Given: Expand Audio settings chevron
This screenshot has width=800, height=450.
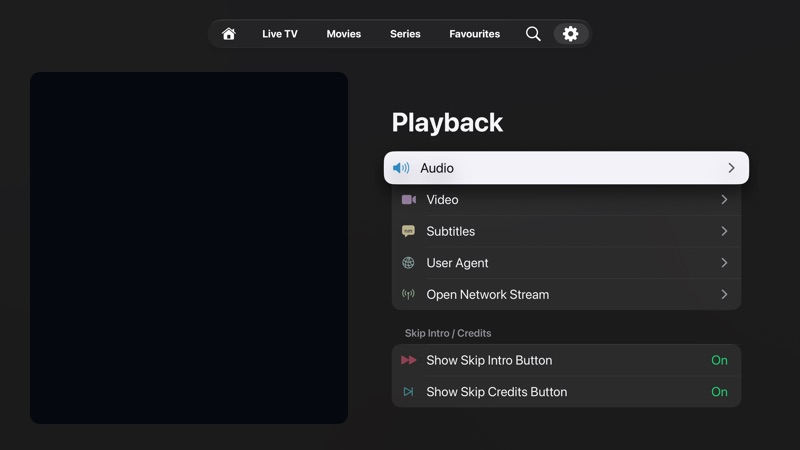Looking at the screenshot, I should 731,168.
